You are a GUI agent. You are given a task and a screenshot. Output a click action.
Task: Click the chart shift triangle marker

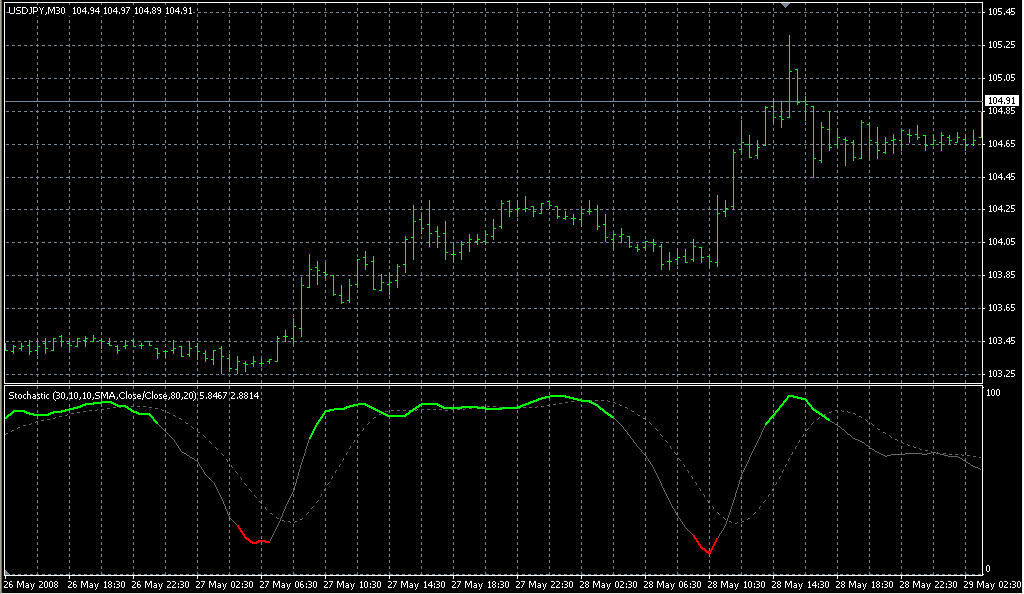point(787,6)
